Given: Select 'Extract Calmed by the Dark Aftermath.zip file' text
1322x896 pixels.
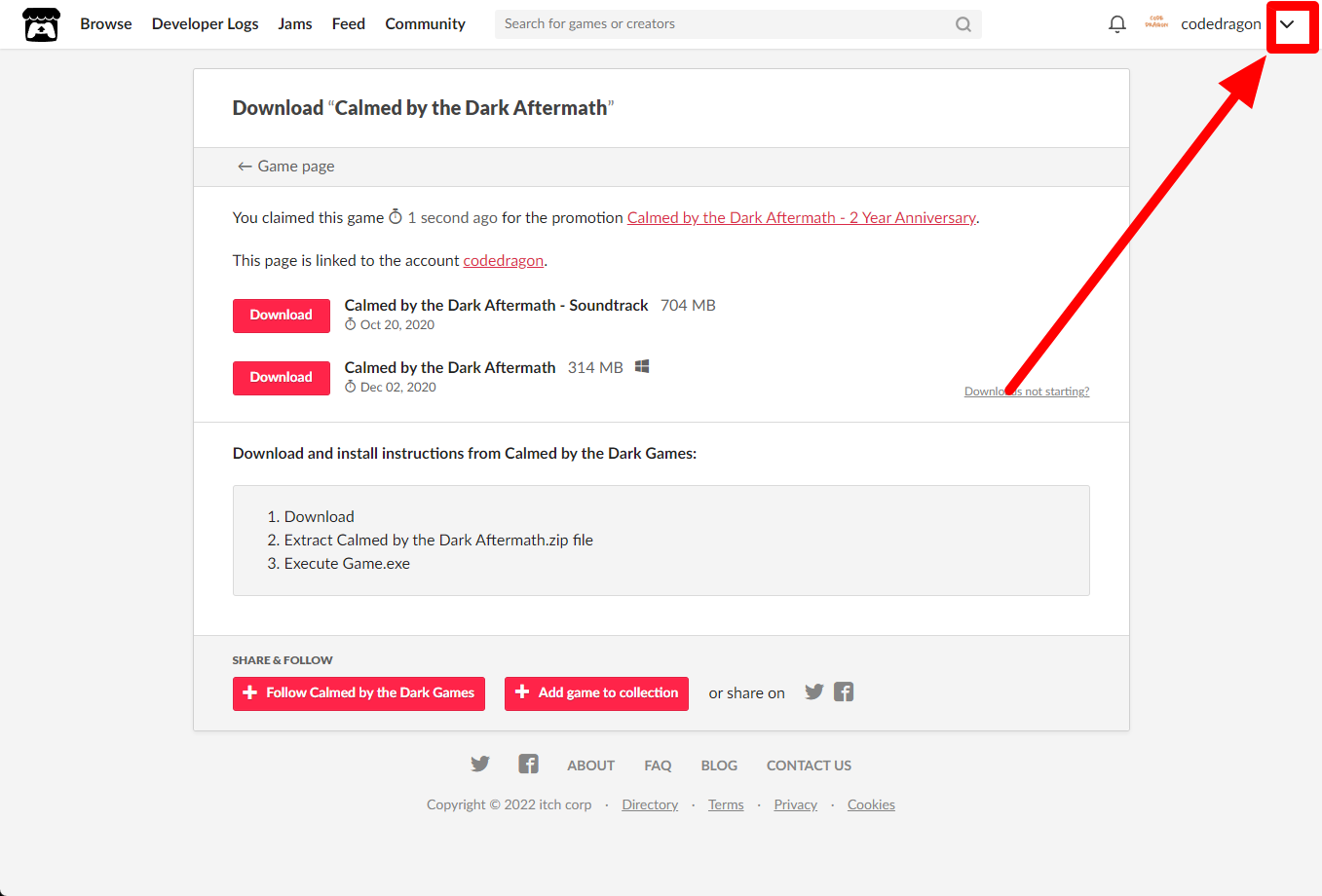Looking at the screenshot, I should point(438,540).
